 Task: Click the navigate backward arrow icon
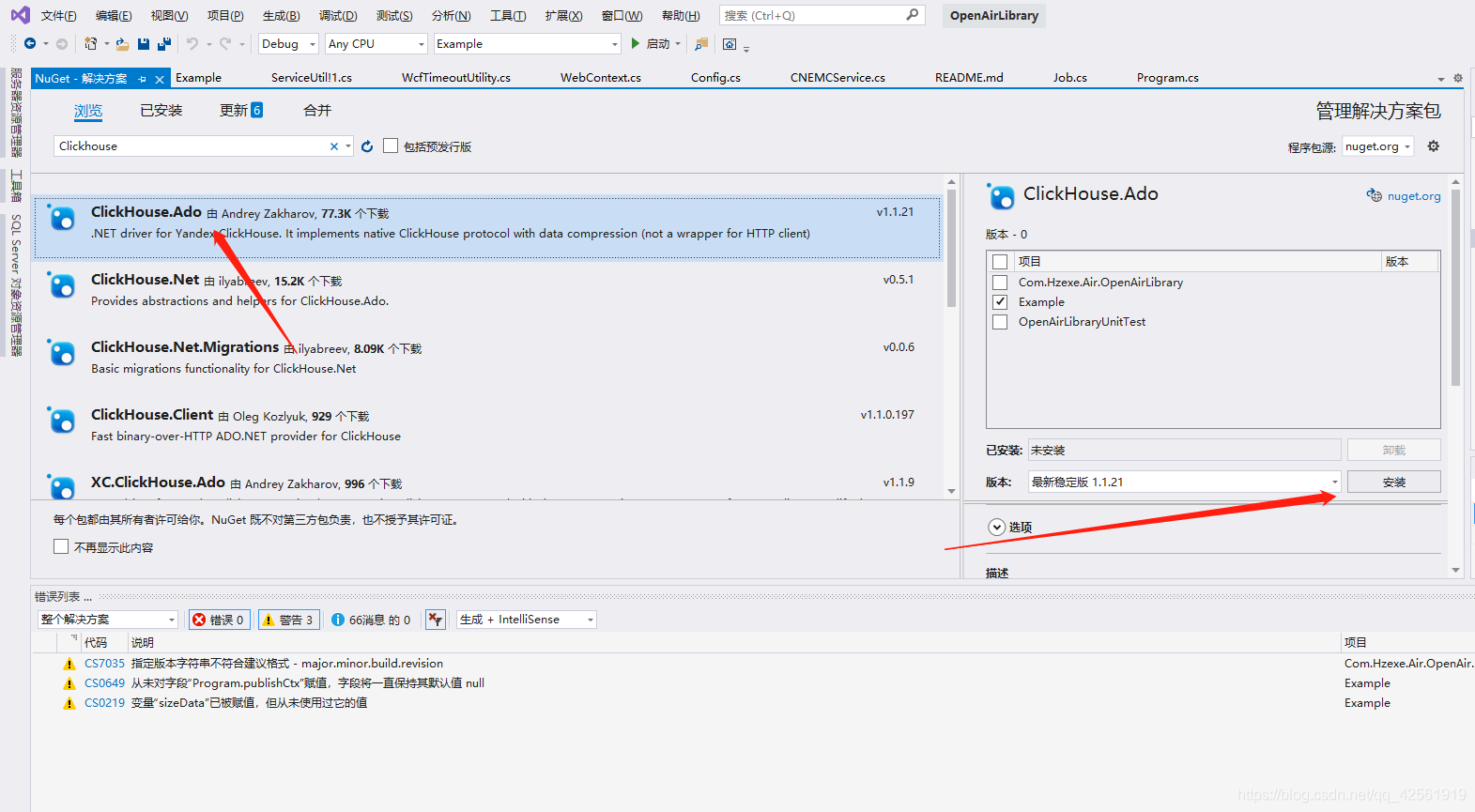pos(30,44)
